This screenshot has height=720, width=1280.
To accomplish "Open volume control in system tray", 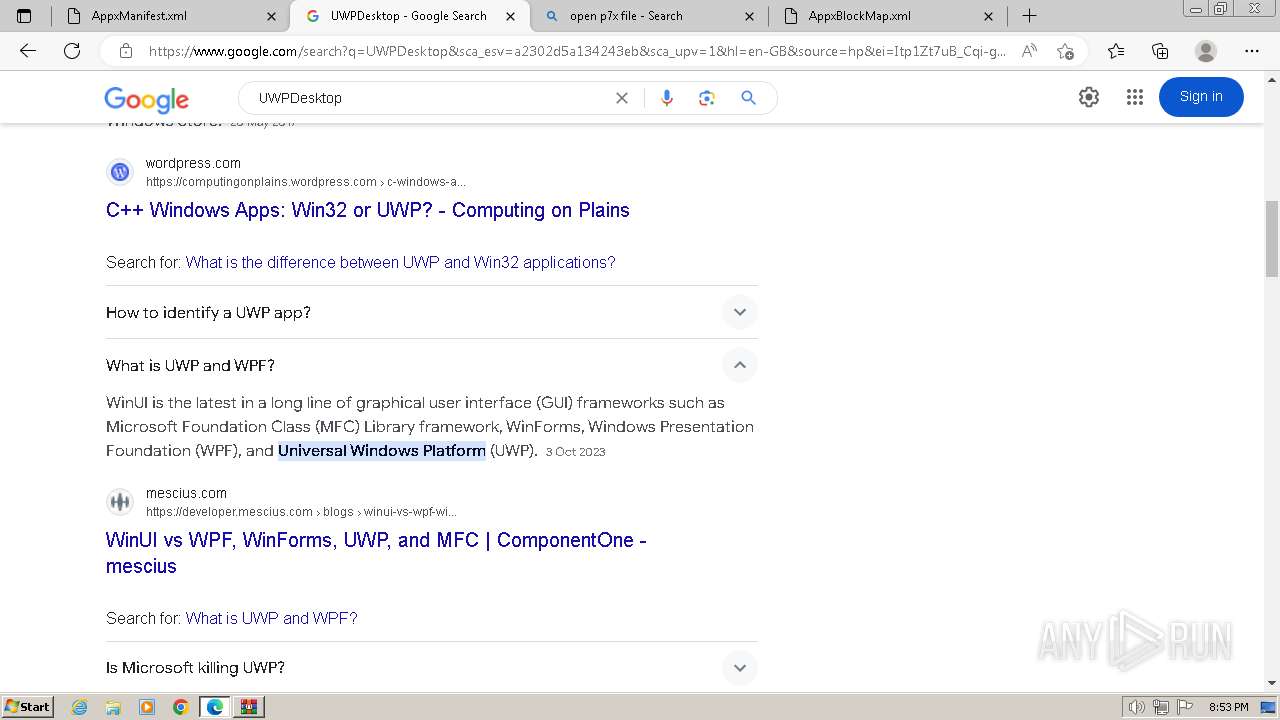I will pyautogui.click(x=1137, y=707).
